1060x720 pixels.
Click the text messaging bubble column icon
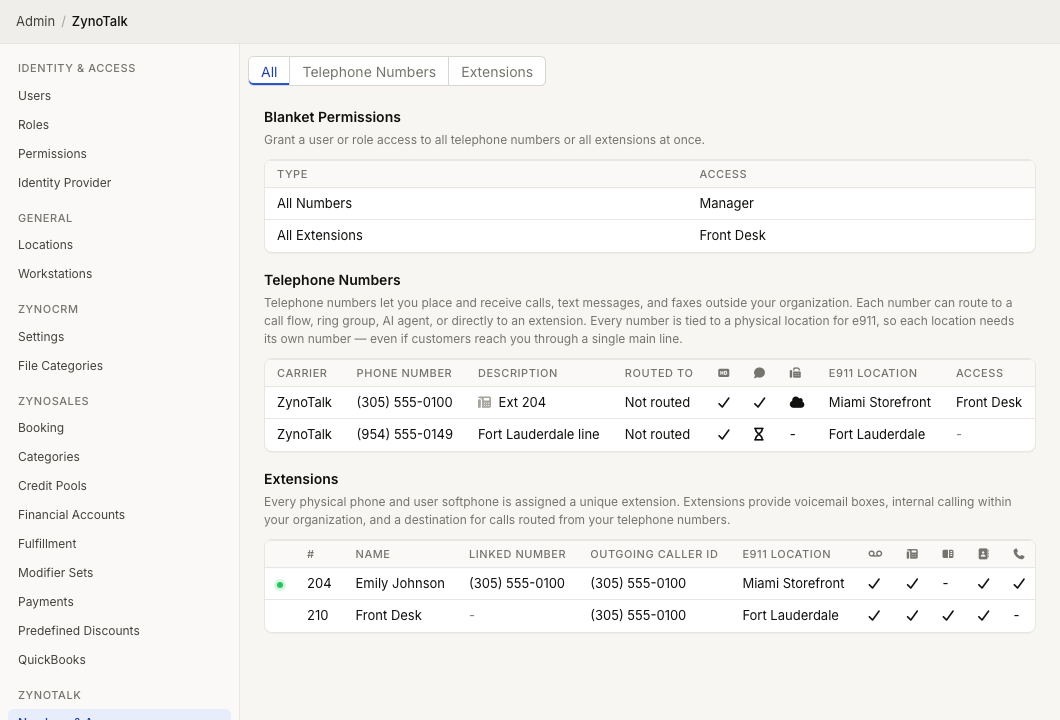tap(759, 373)
